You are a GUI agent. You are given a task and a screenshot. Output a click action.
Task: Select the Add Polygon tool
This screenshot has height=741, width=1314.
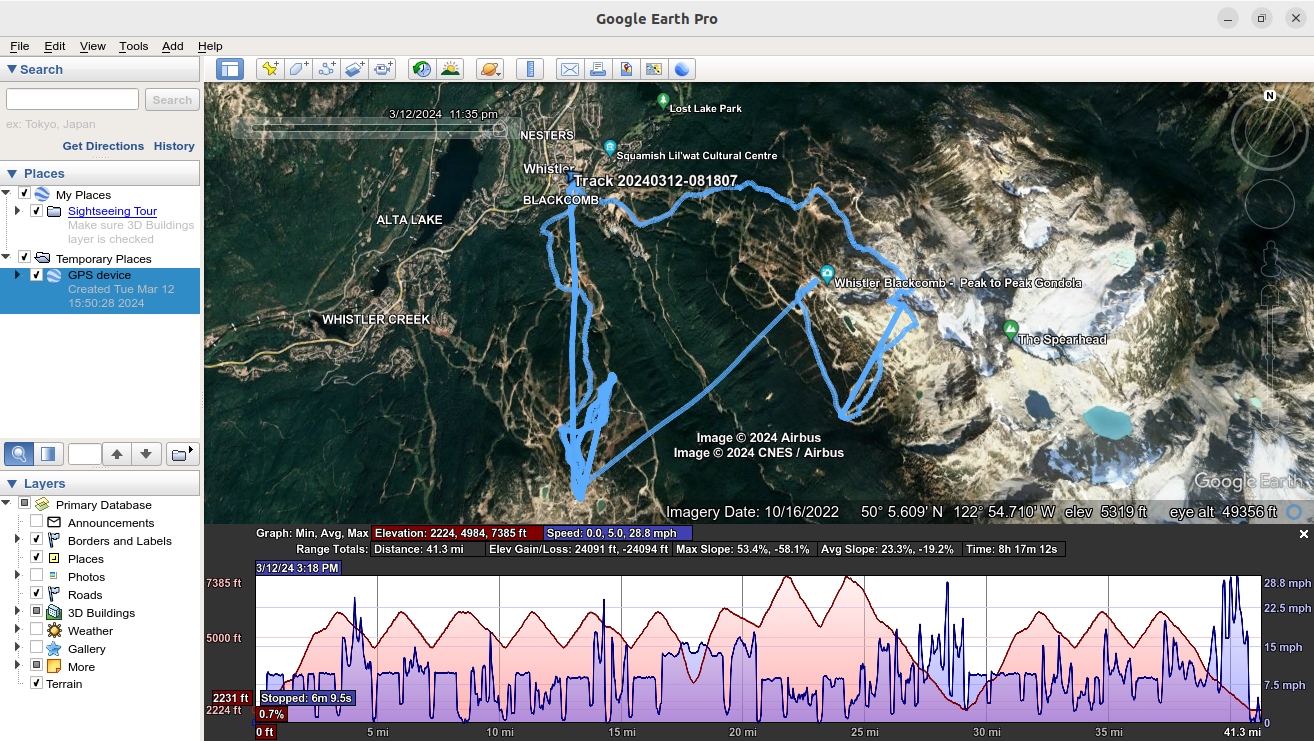click(x=298, y=69)
